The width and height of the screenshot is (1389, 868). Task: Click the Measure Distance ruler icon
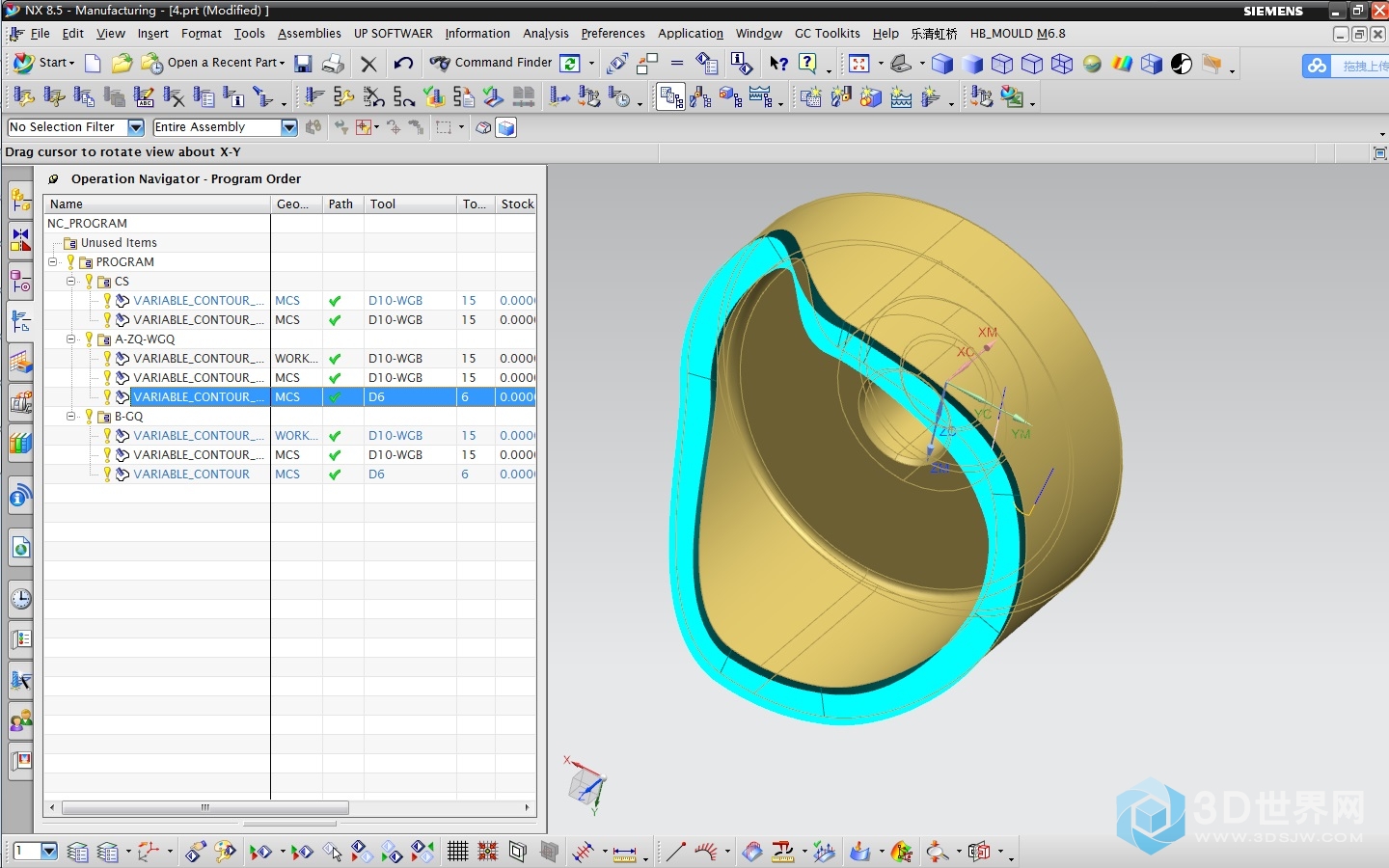click(624, 853)
